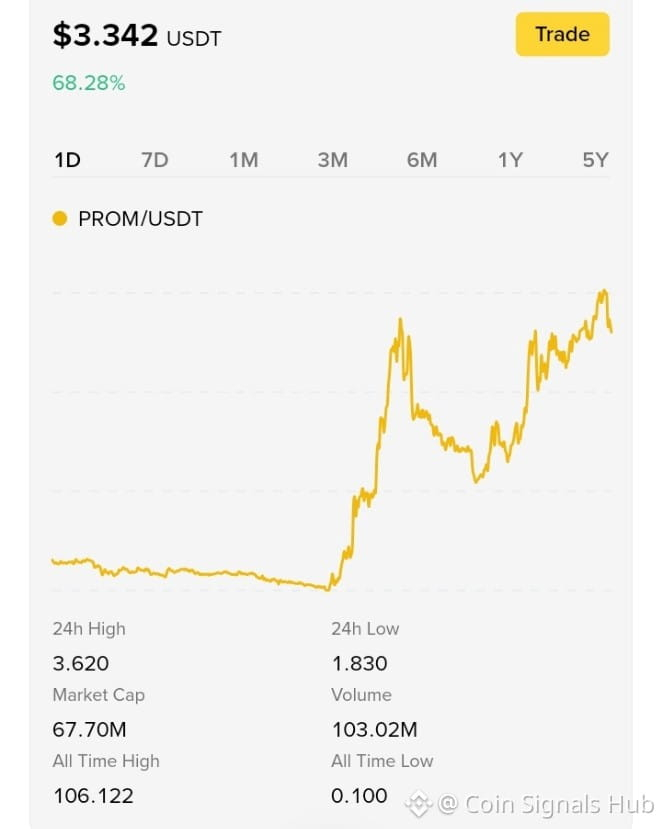
Task: Click the 24h Low value 1.830
Action: point(360,663)
